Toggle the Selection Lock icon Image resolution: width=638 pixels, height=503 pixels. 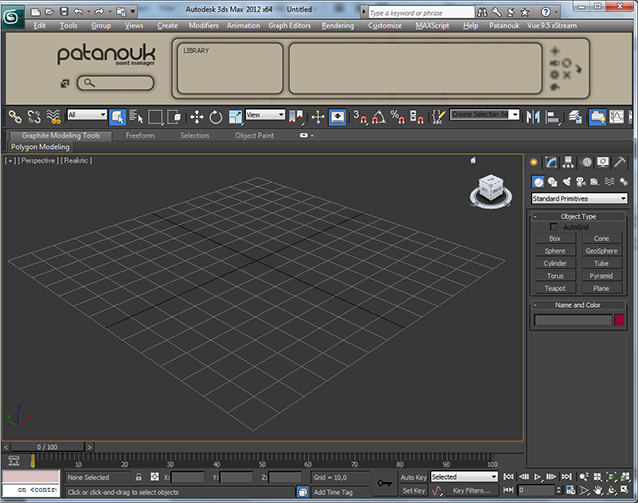click(139, 477)
